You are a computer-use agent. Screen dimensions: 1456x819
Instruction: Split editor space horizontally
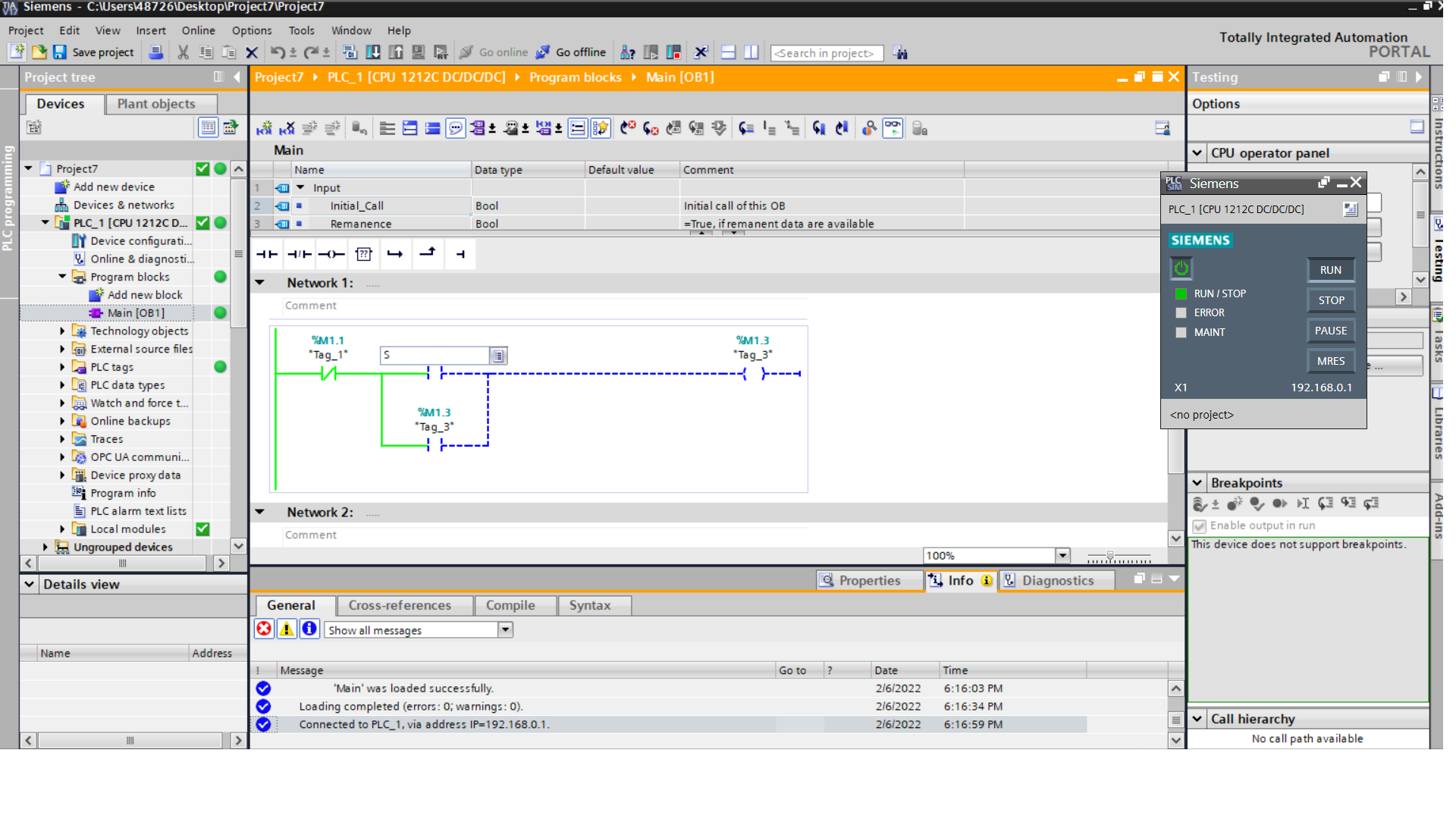728,52
